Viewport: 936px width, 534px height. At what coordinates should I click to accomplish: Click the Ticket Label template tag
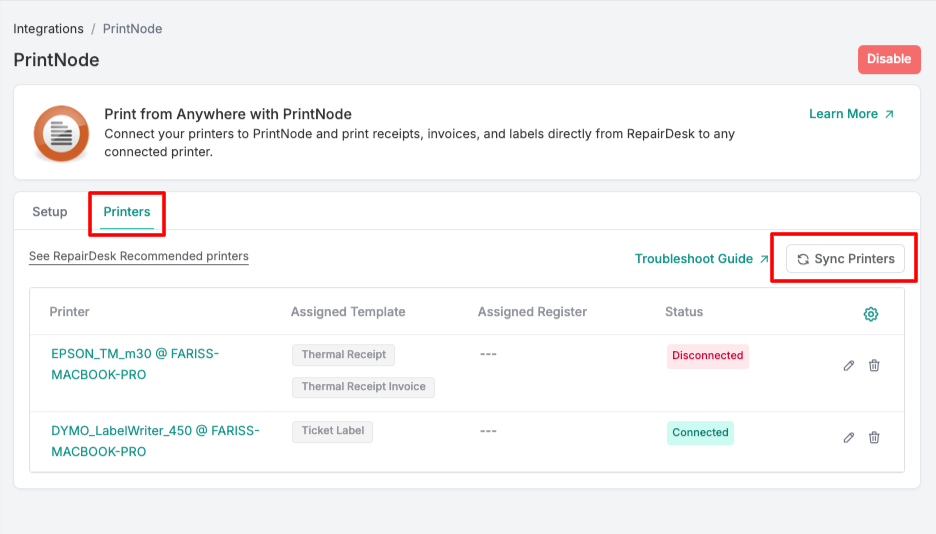coord(333,432)
